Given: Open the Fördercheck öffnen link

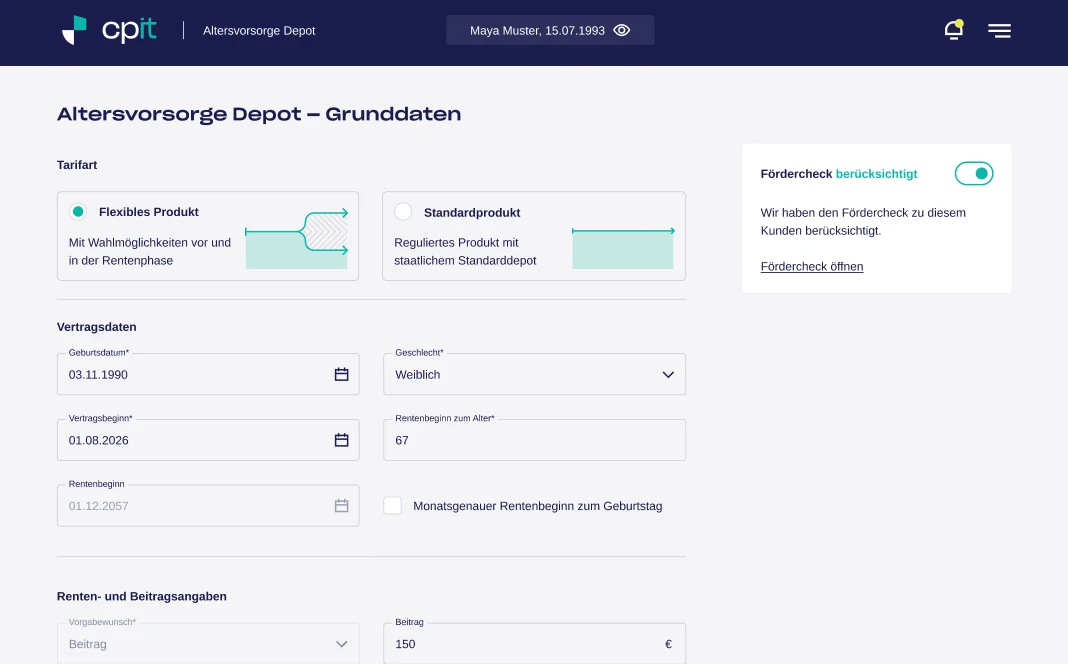Looking at the screenshot, I should pos(812,266).
